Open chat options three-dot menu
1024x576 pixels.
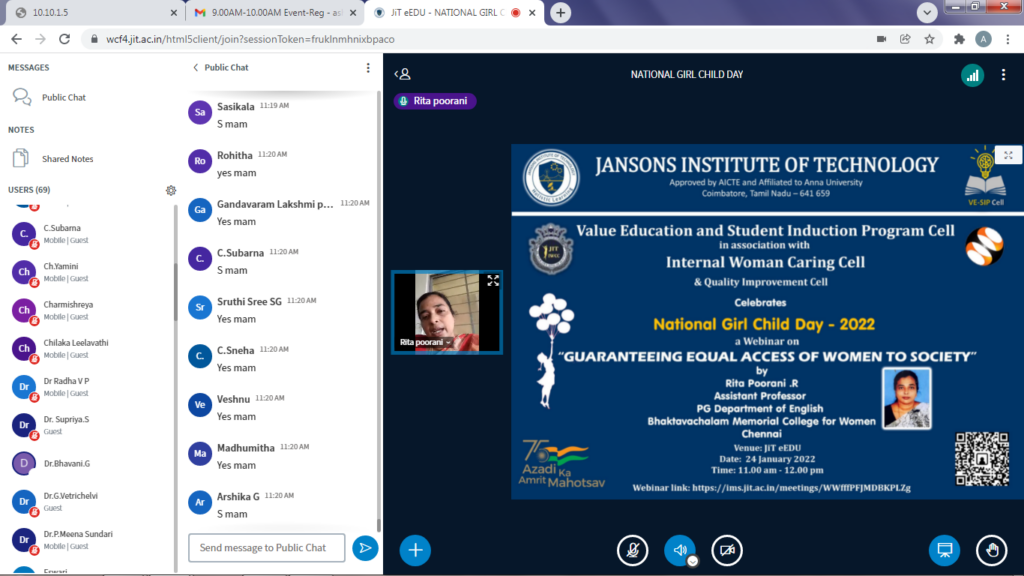point(368,68)
